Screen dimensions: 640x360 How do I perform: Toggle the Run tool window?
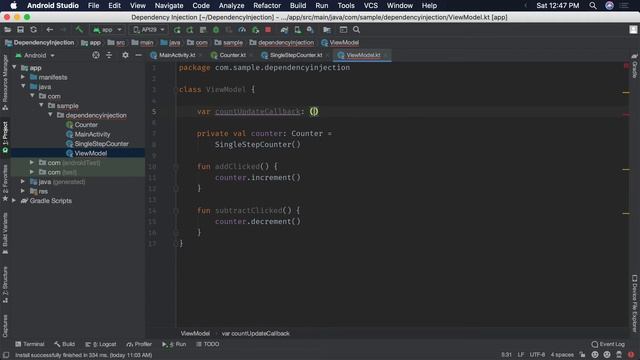click(174, 344)
